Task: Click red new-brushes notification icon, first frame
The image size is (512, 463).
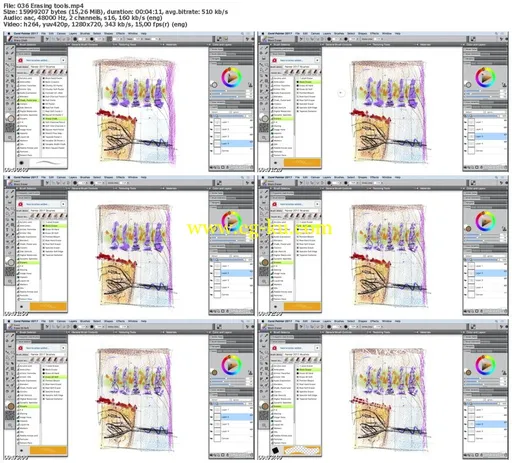Action: [21, 60]
